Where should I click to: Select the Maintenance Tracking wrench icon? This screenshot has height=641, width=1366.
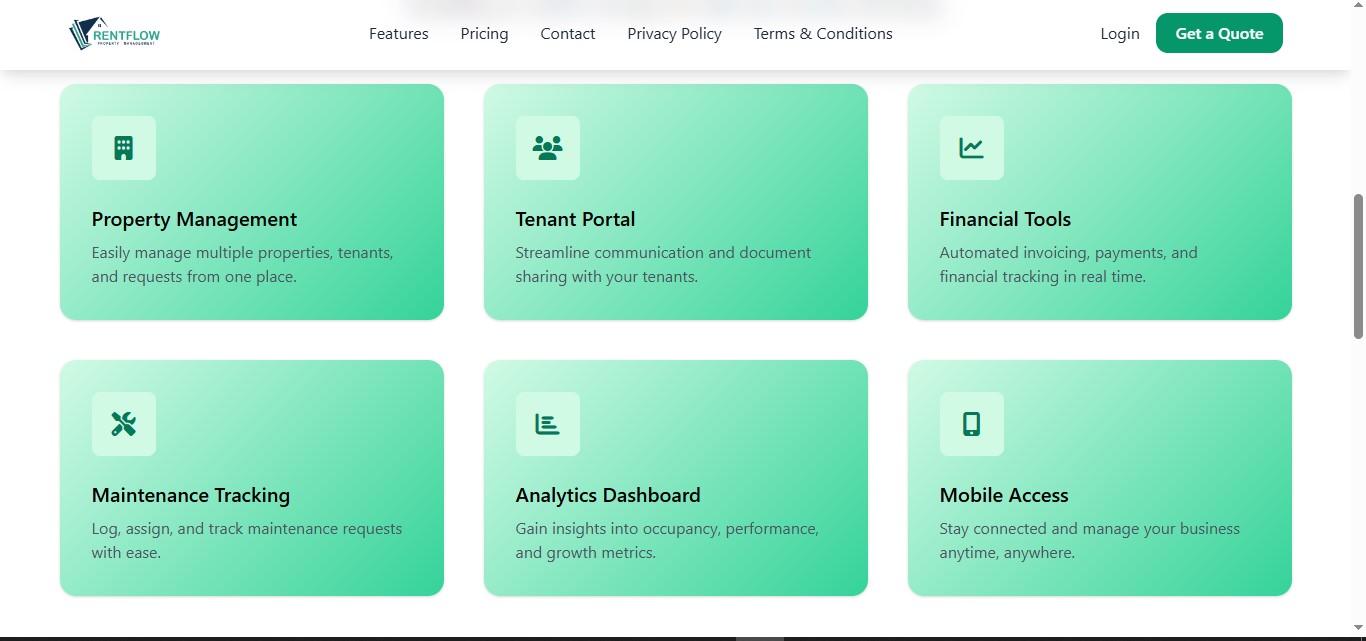[x=123, y=424]
